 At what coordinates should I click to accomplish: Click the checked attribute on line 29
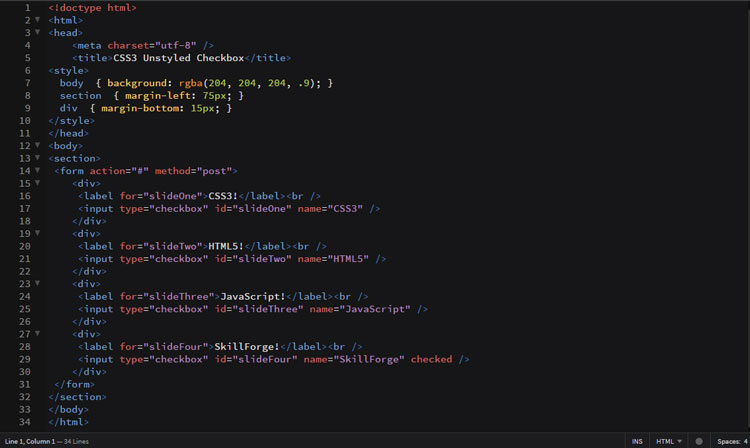click(431, 359)
